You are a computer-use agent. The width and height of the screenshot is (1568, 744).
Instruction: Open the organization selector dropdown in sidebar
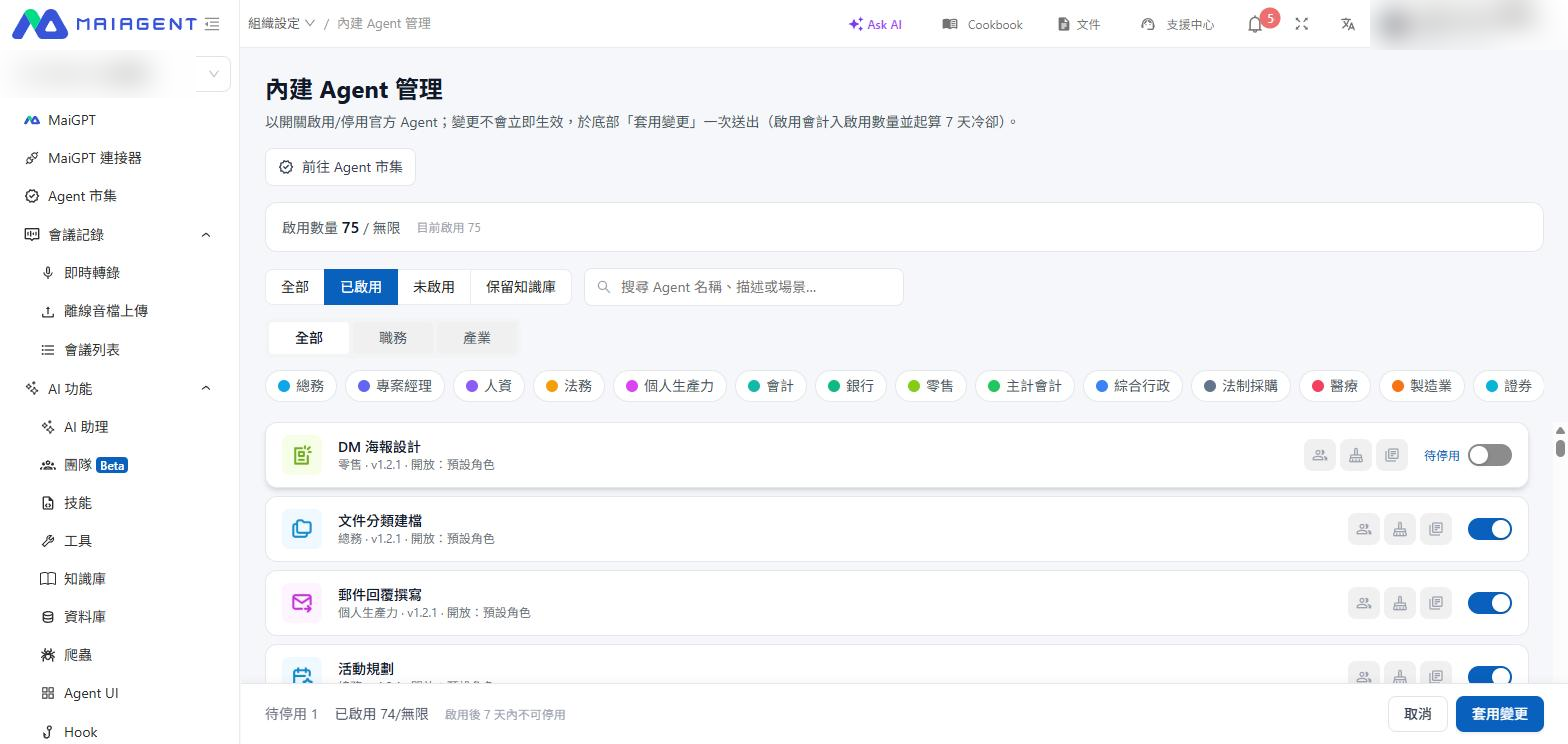click(x=213, y=74)
